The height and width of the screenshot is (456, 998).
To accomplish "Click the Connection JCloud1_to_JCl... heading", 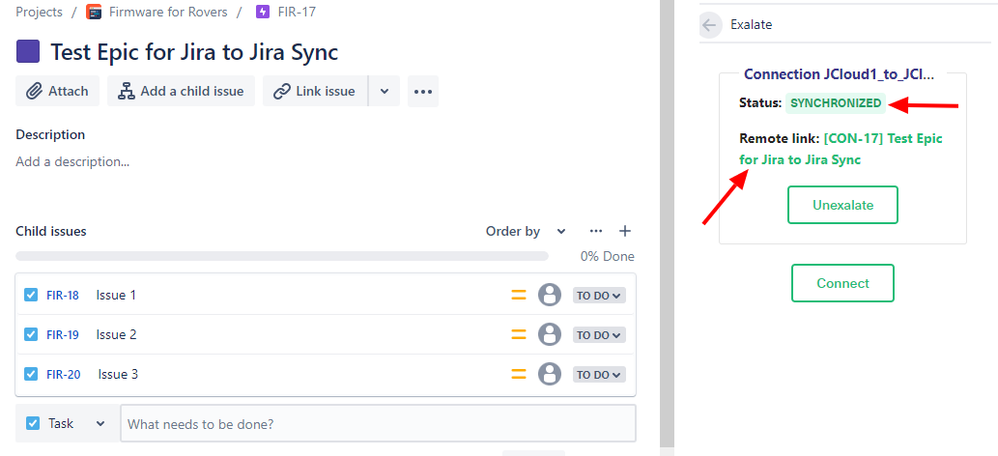I will (x=840, y=74).
